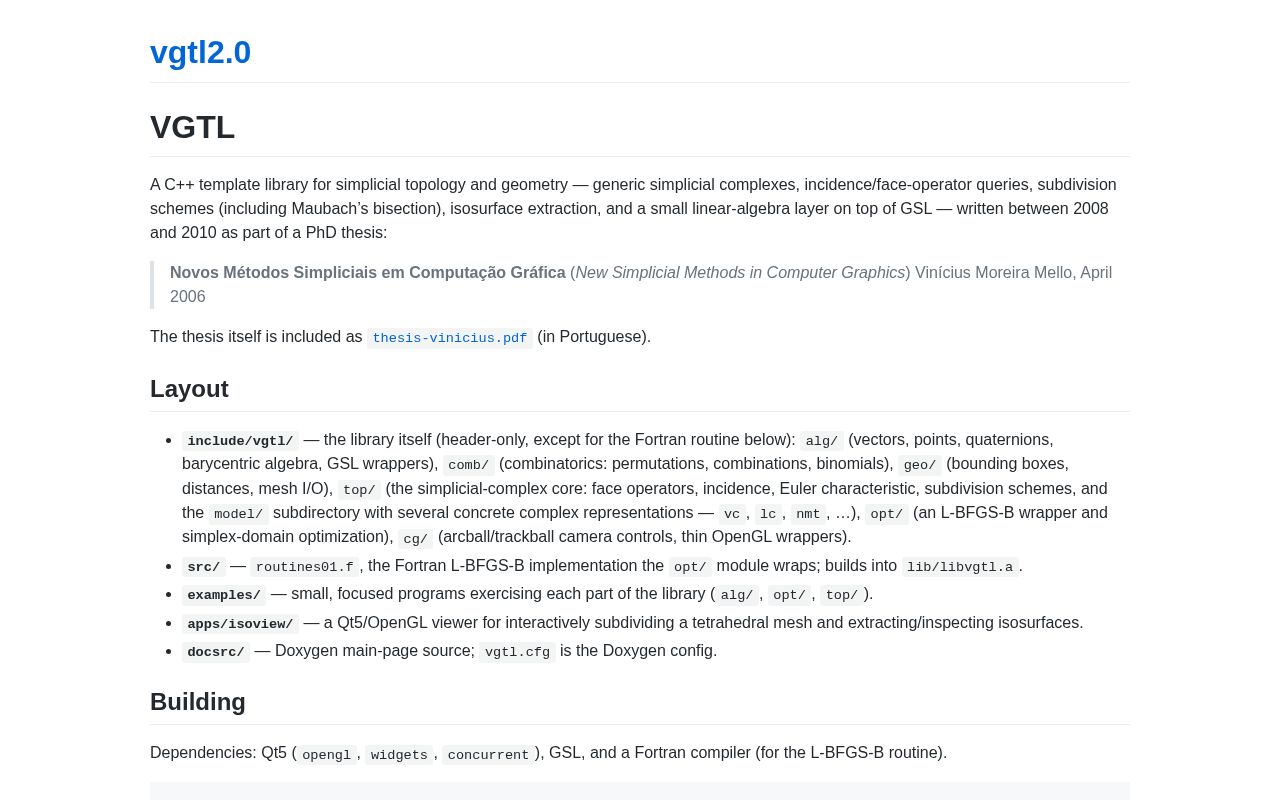The width and height of the screenshot is (1280, 800).
Task: Click the apps/isoview/ code label
Action: click(240, 624)
